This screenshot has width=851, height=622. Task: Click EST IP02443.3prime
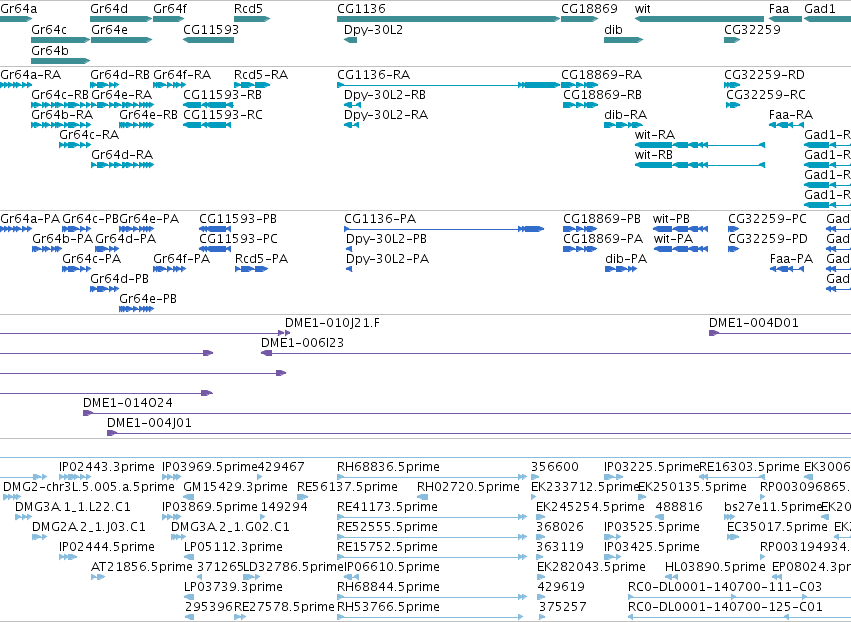click(x=107, y=467)
